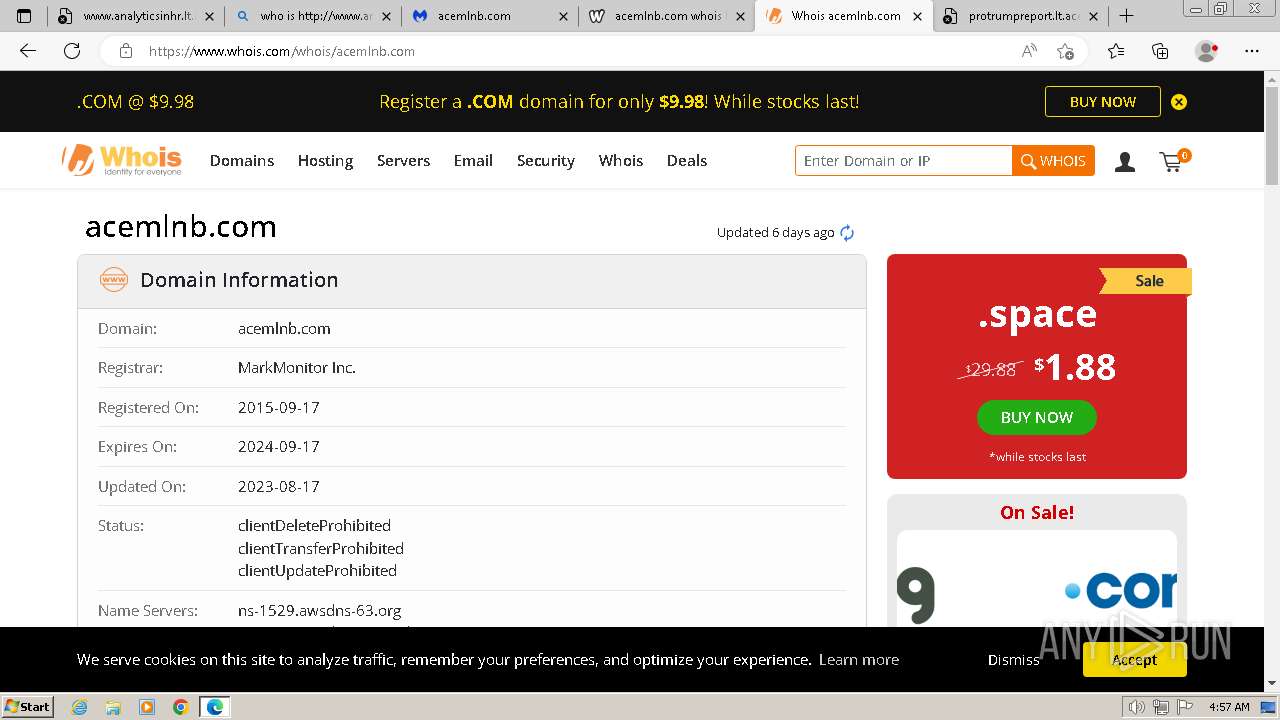Add page to favorites star icon

(1066, 51)
